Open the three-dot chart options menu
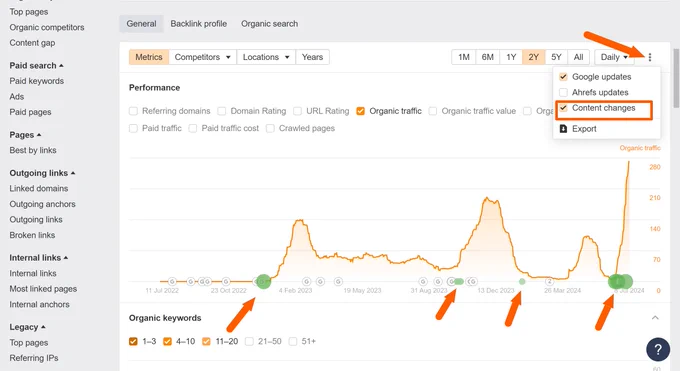This screenshot has height=371, width=680. point(650,57)
